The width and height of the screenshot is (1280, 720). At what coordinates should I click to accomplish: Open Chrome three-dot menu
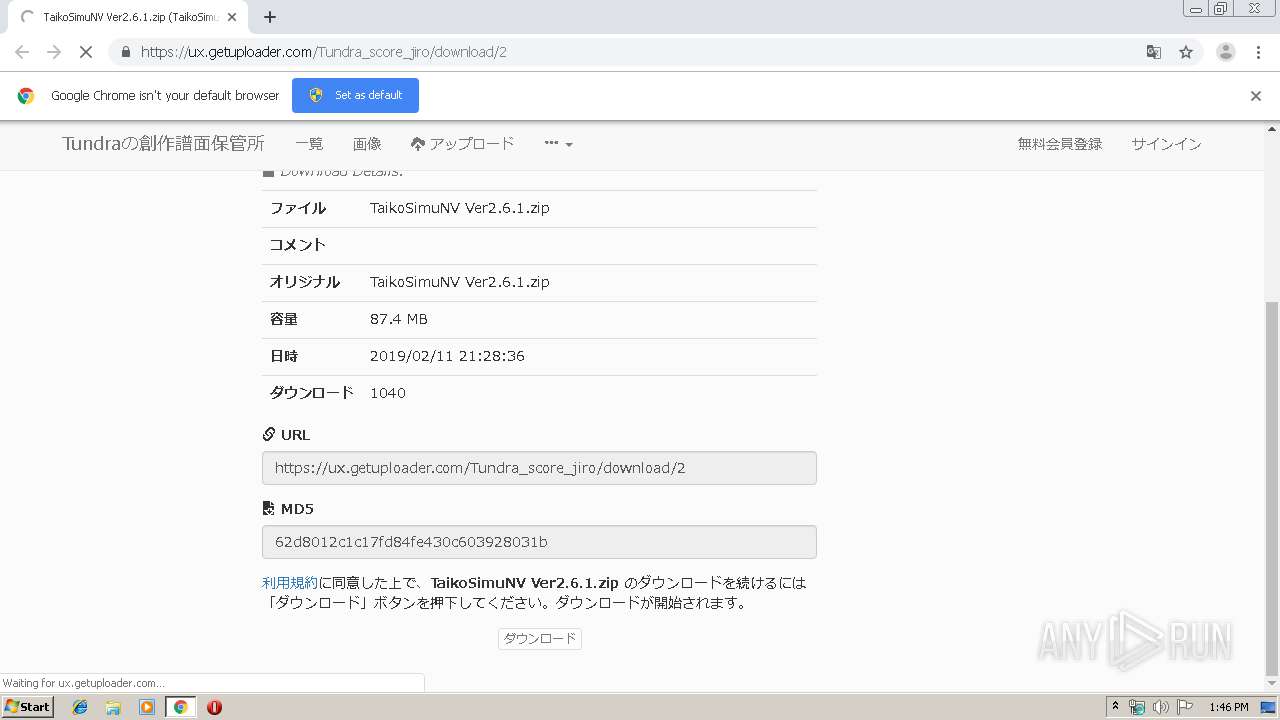[x=1258, y=52]
